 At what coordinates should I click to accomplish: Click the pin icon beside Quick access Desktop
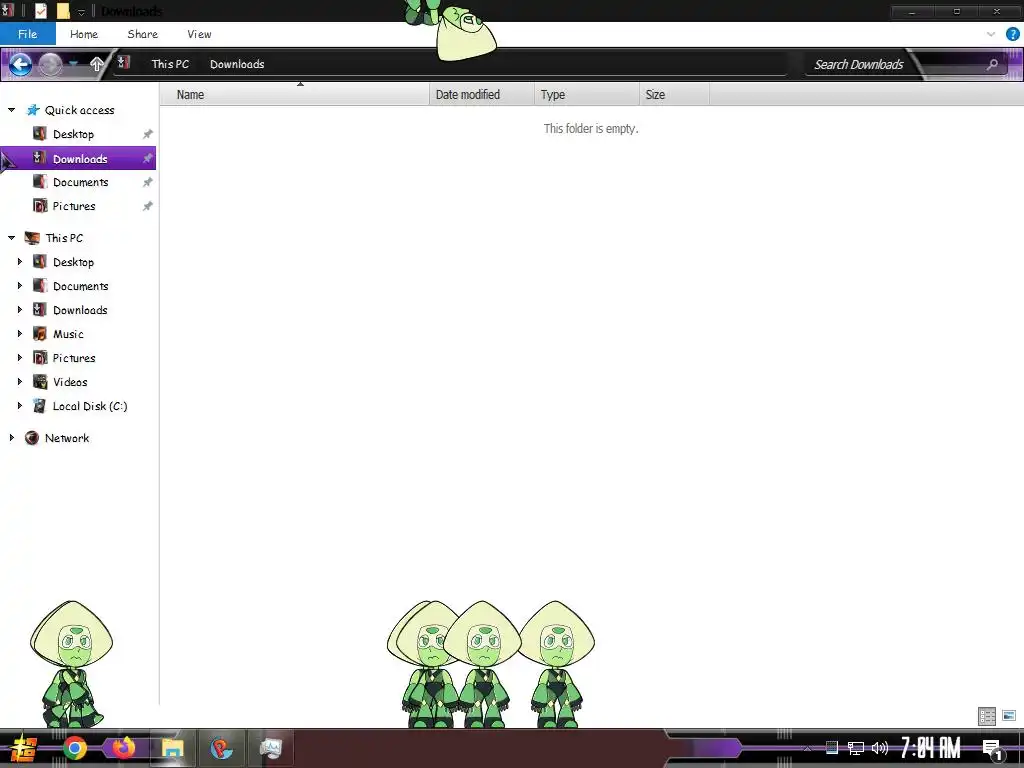(148, 134)
